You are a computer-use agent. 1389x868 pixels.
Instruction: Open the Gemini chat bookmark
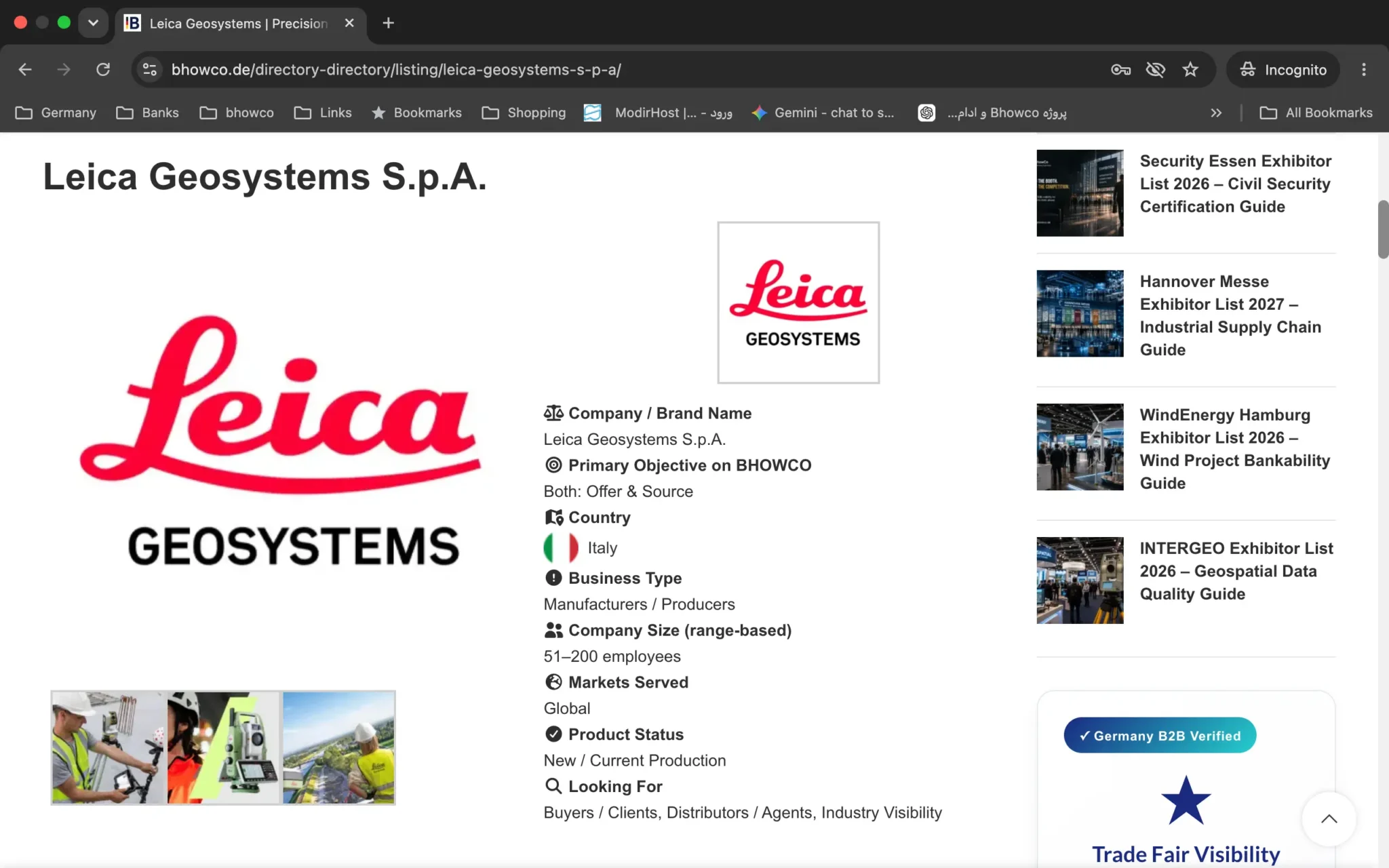[x=823, y=113]
